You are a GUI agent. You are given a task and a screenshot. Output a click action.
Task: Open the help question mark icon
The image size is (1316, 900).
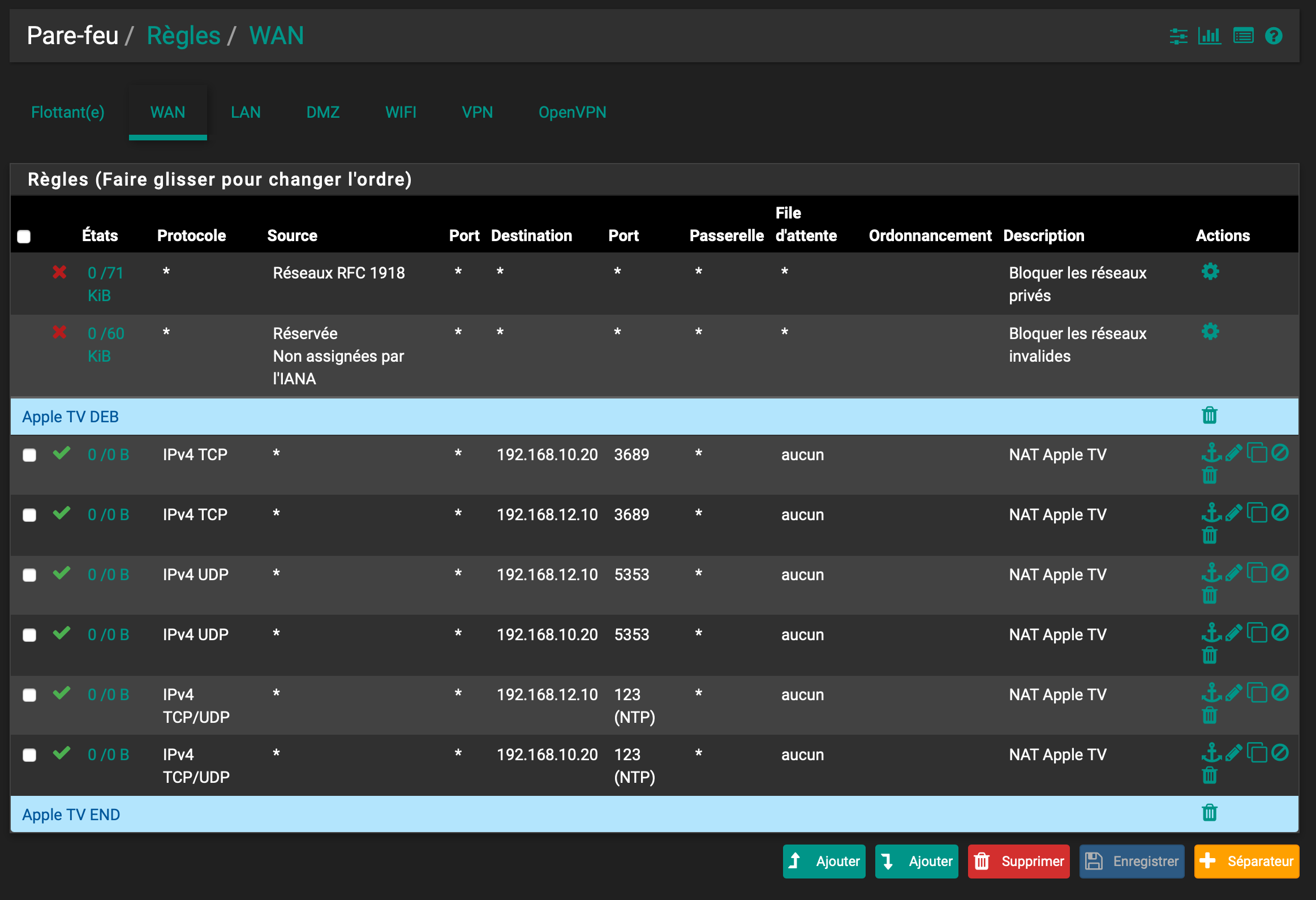1274,36
